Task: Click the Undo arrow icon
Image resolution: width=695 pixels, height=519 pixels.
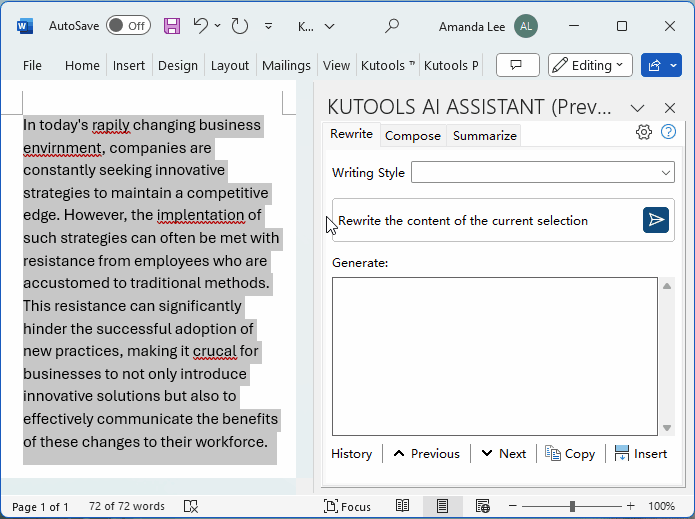Action: (x=200, y=26)
